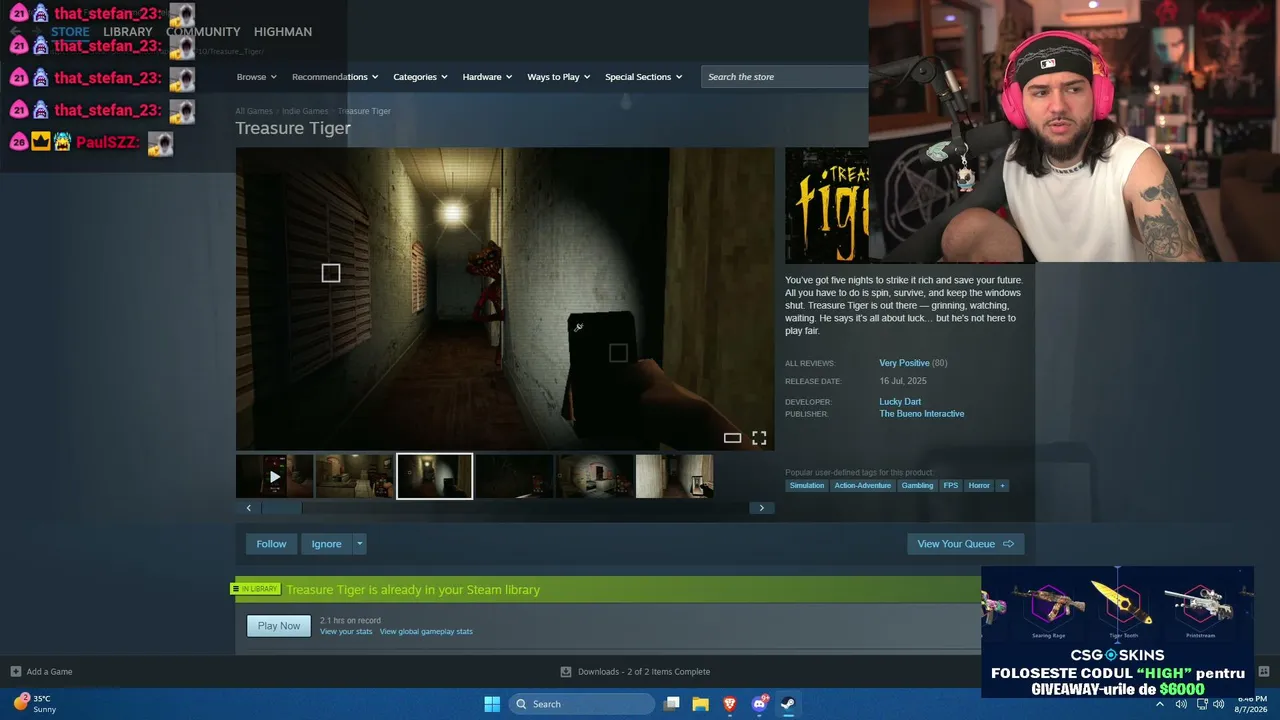Move the thumbnail strip scrollbar handle
This screenshot has width=1280, height=720.
[282, 508]
